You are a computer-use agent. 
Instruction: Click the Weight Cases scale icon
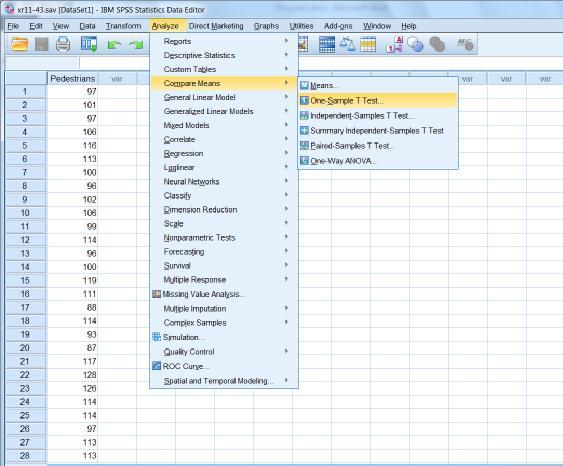tap(347, 45)
